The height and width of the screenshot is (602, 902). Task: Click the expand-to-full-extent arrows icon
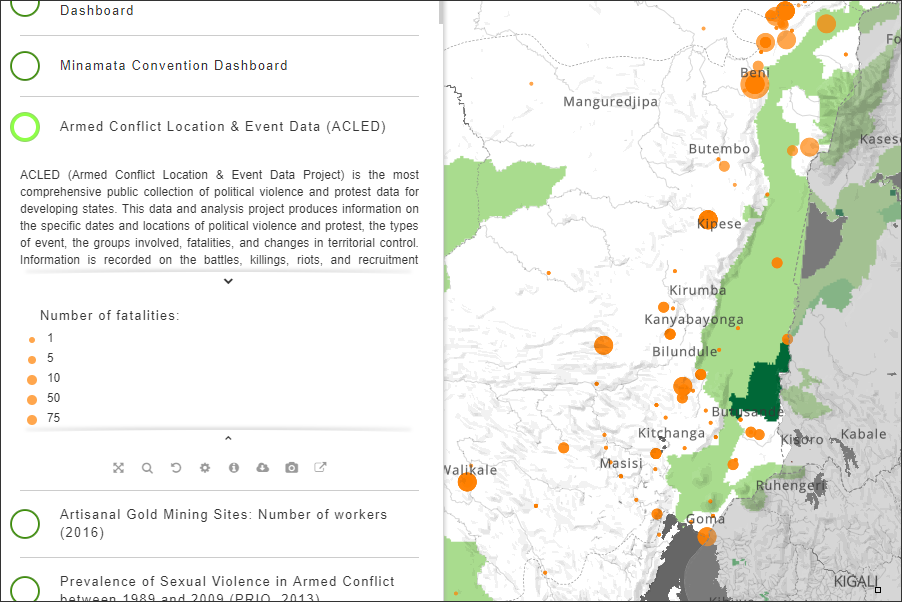[x=118, y=468]
